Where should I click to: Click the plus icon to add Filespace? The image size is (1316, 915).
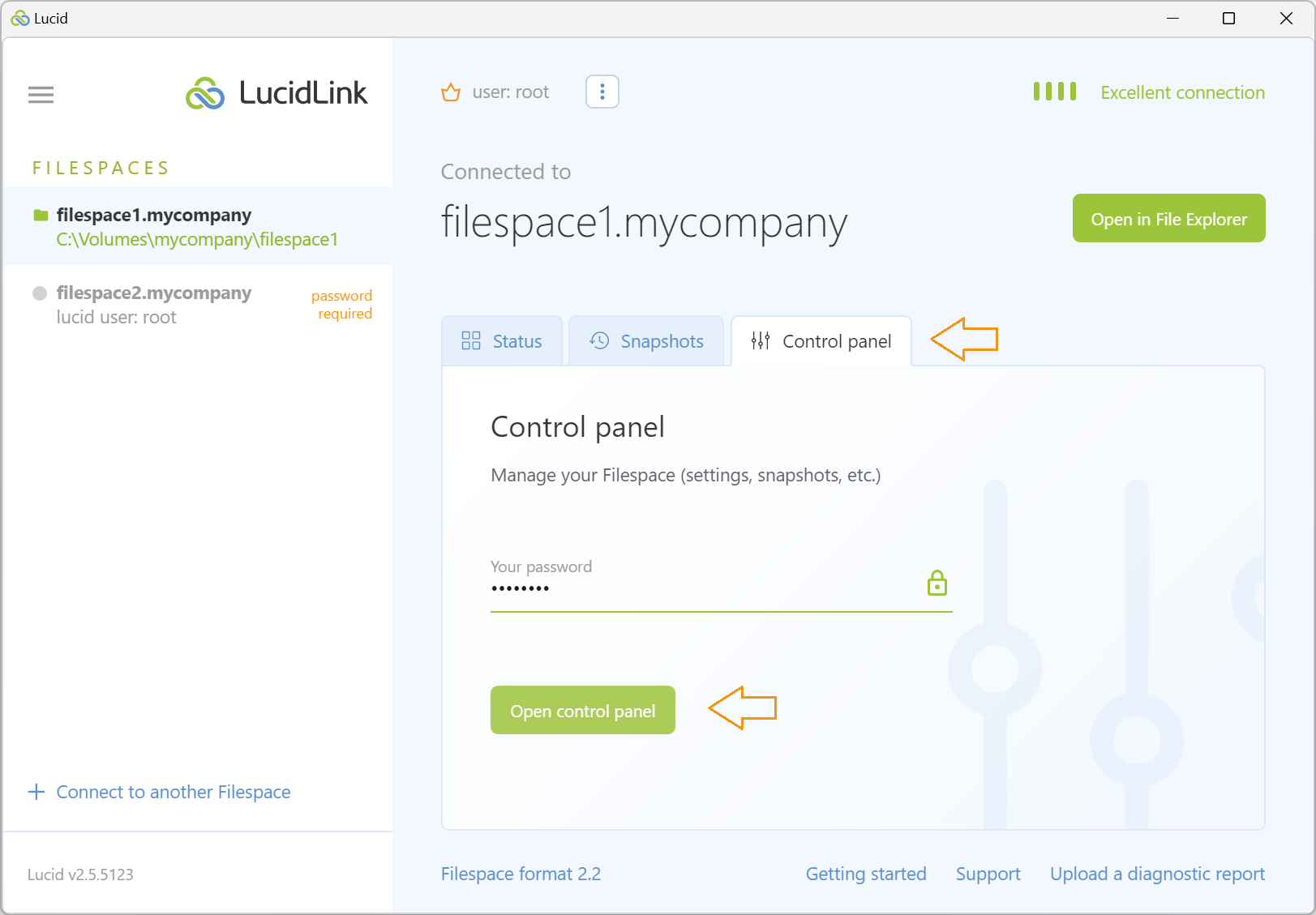36,792
